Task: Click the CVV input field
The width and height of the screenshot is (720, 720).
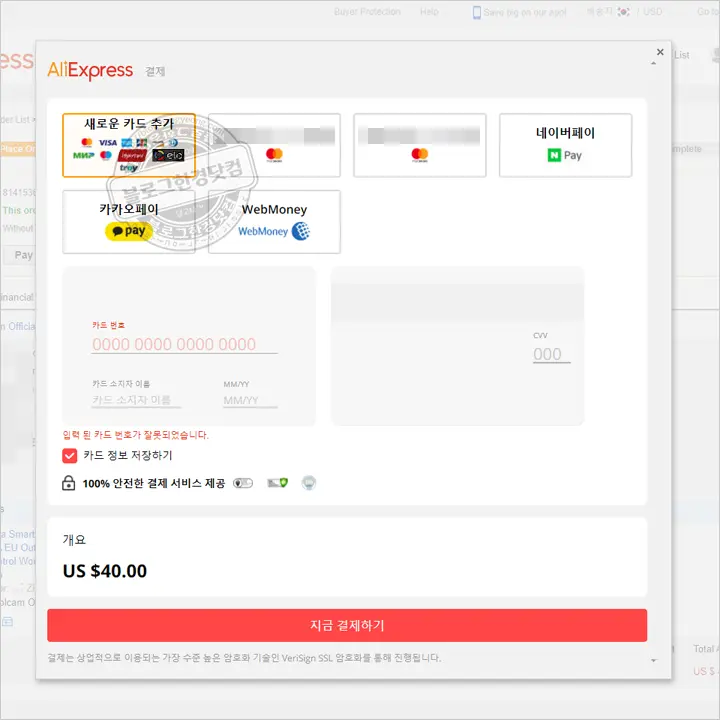Action: (x=551, y=354)
